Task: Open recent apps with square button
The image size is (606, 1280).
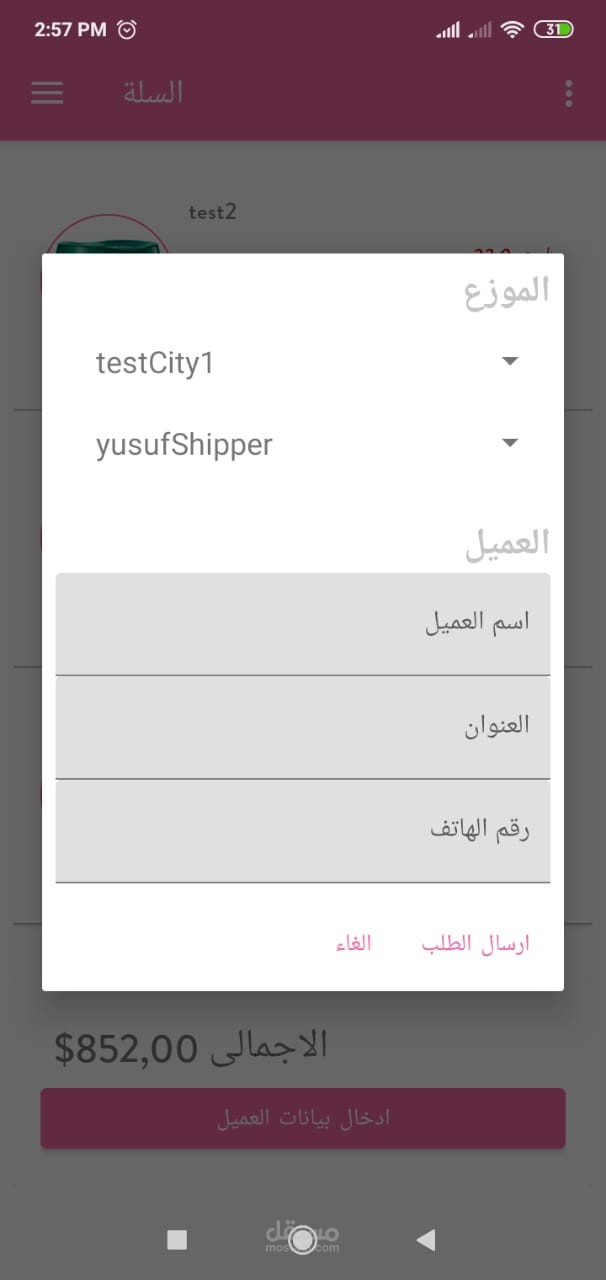Action: 177,1240
